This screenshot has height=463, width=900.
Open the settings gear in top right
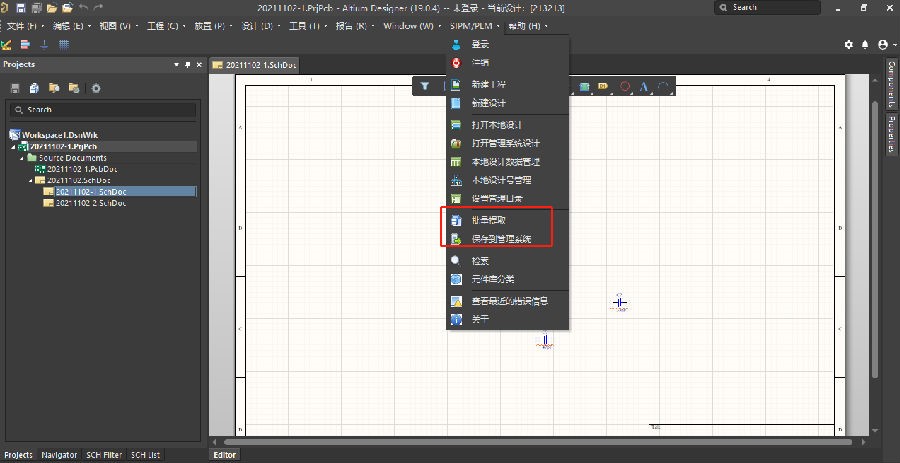pyautogui.click(x=849, y=45)
